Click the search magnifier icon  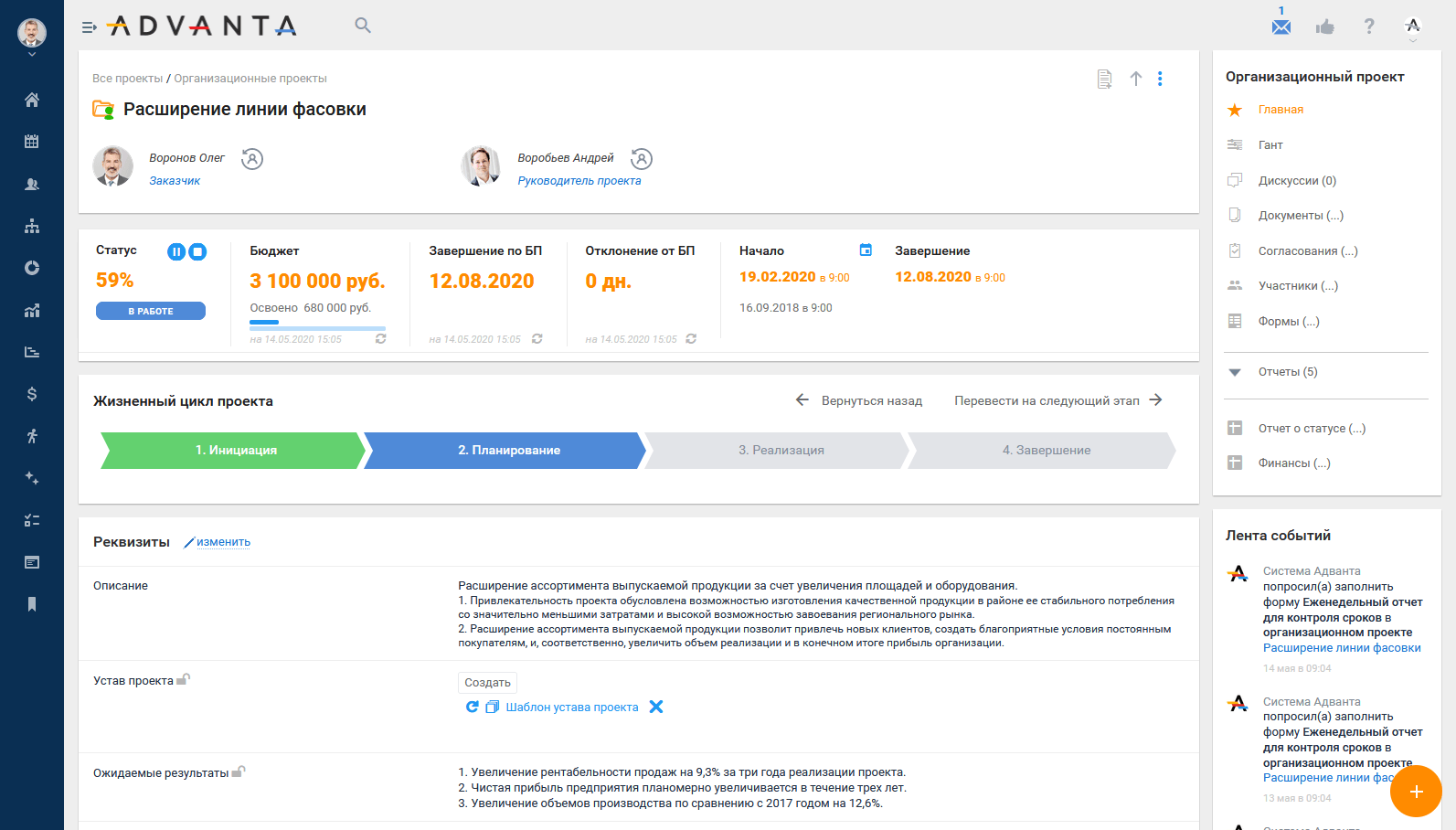363,26
